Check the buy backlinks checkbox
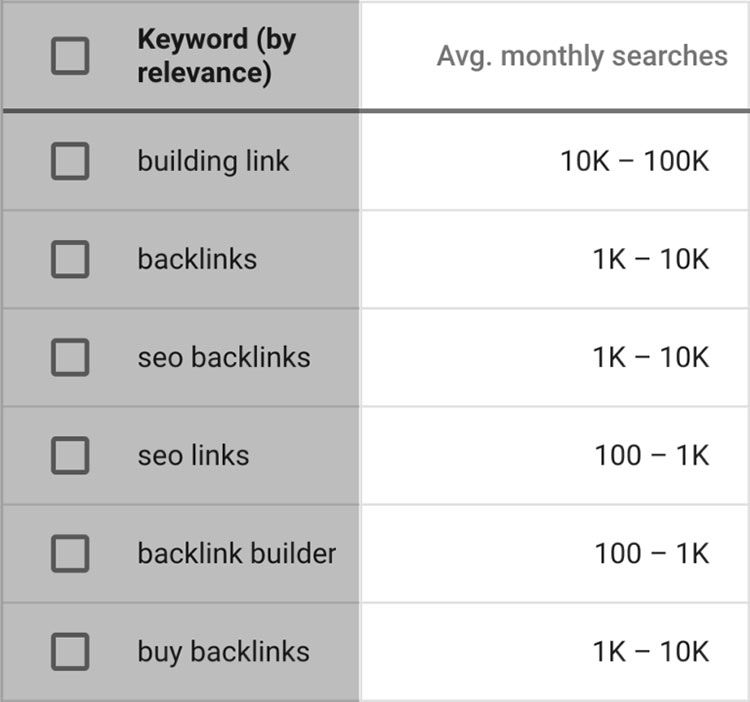The height and width of the screenshot is (702, 750). pyautogui.click(x=70, y=651)
